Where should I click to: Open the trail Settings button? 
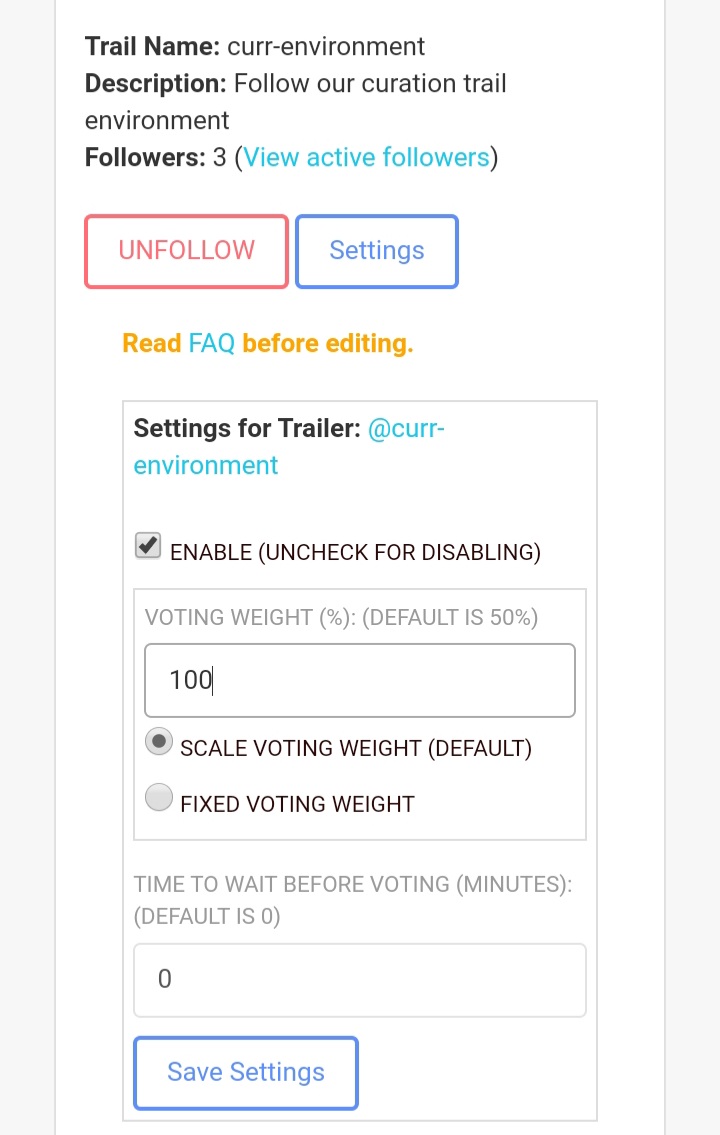(377, 251)
